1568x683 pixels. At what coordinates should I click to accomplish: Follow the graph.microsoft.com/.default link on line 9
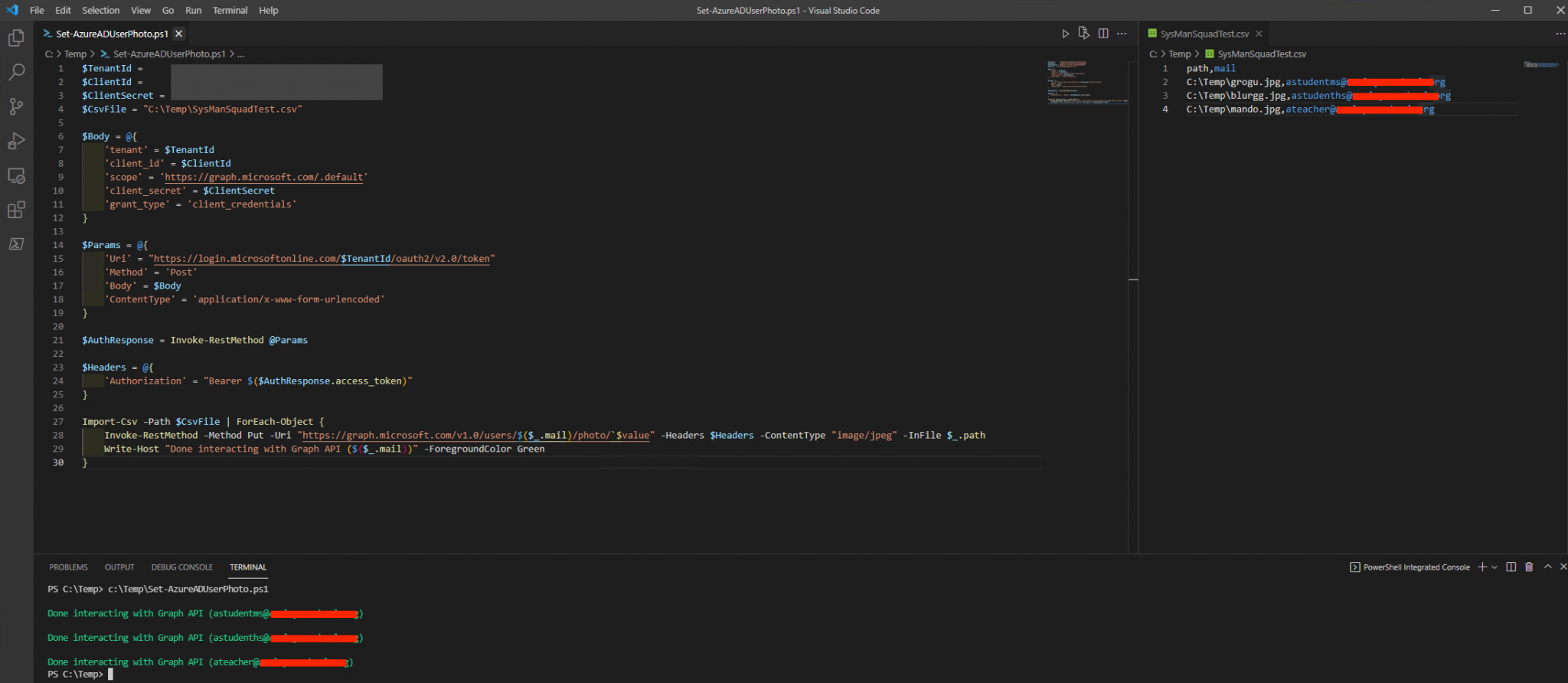(x=264, y=177)
